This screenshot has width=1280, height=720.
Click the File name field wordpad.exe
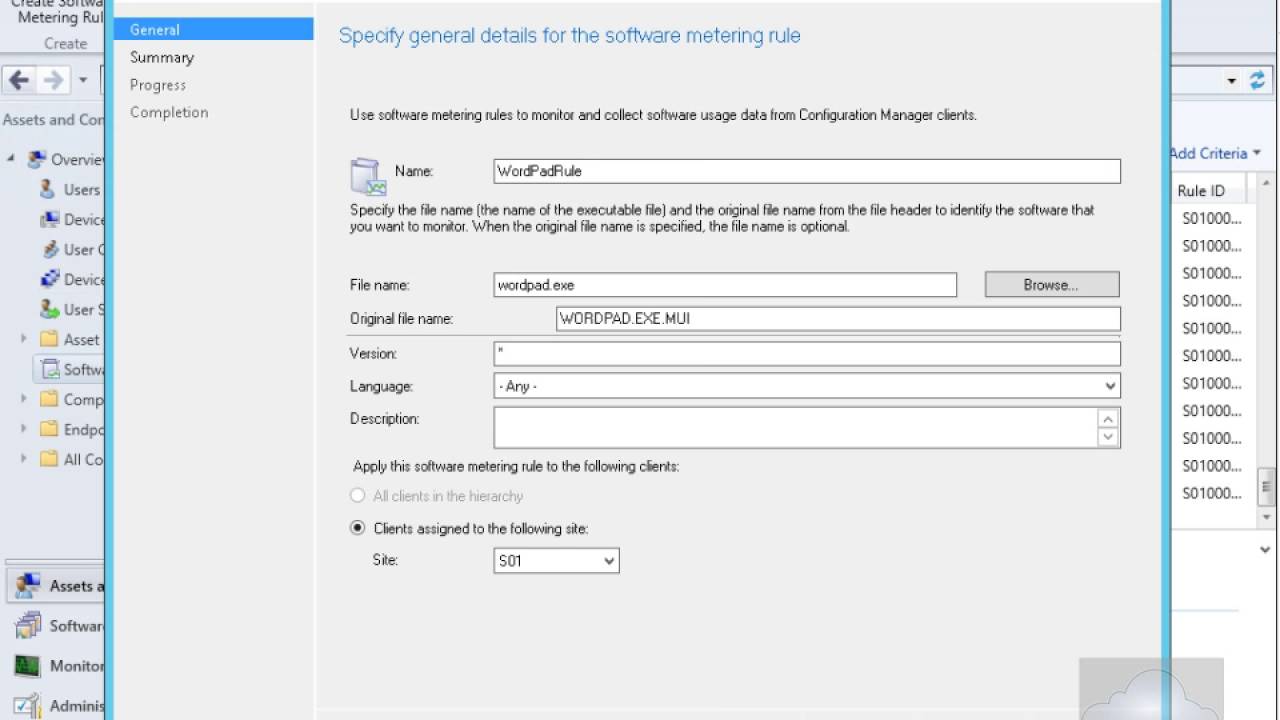coord(725,285)
